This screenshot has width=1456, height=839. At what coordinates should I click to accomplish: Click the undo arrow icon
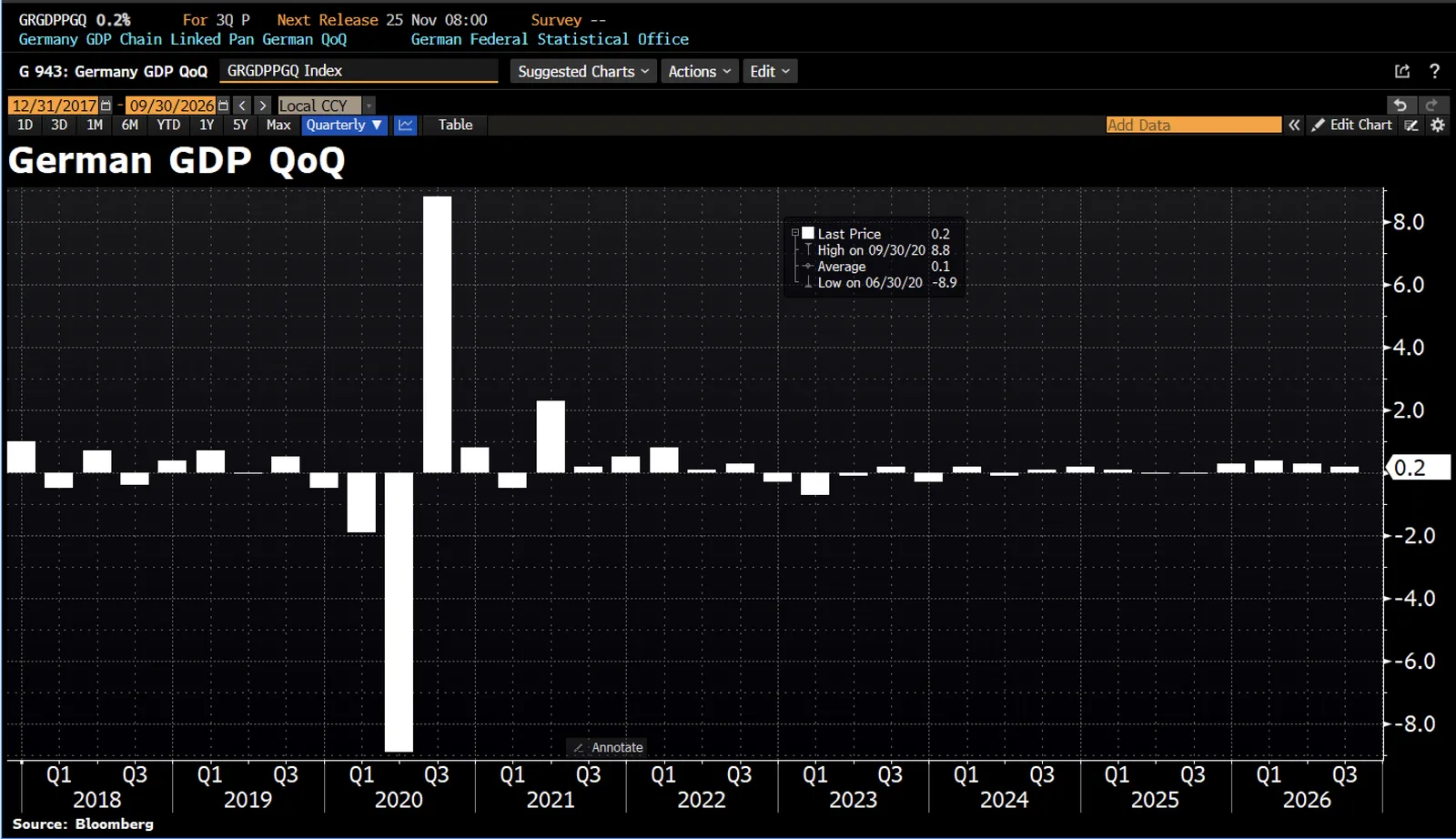[1400, 105]
